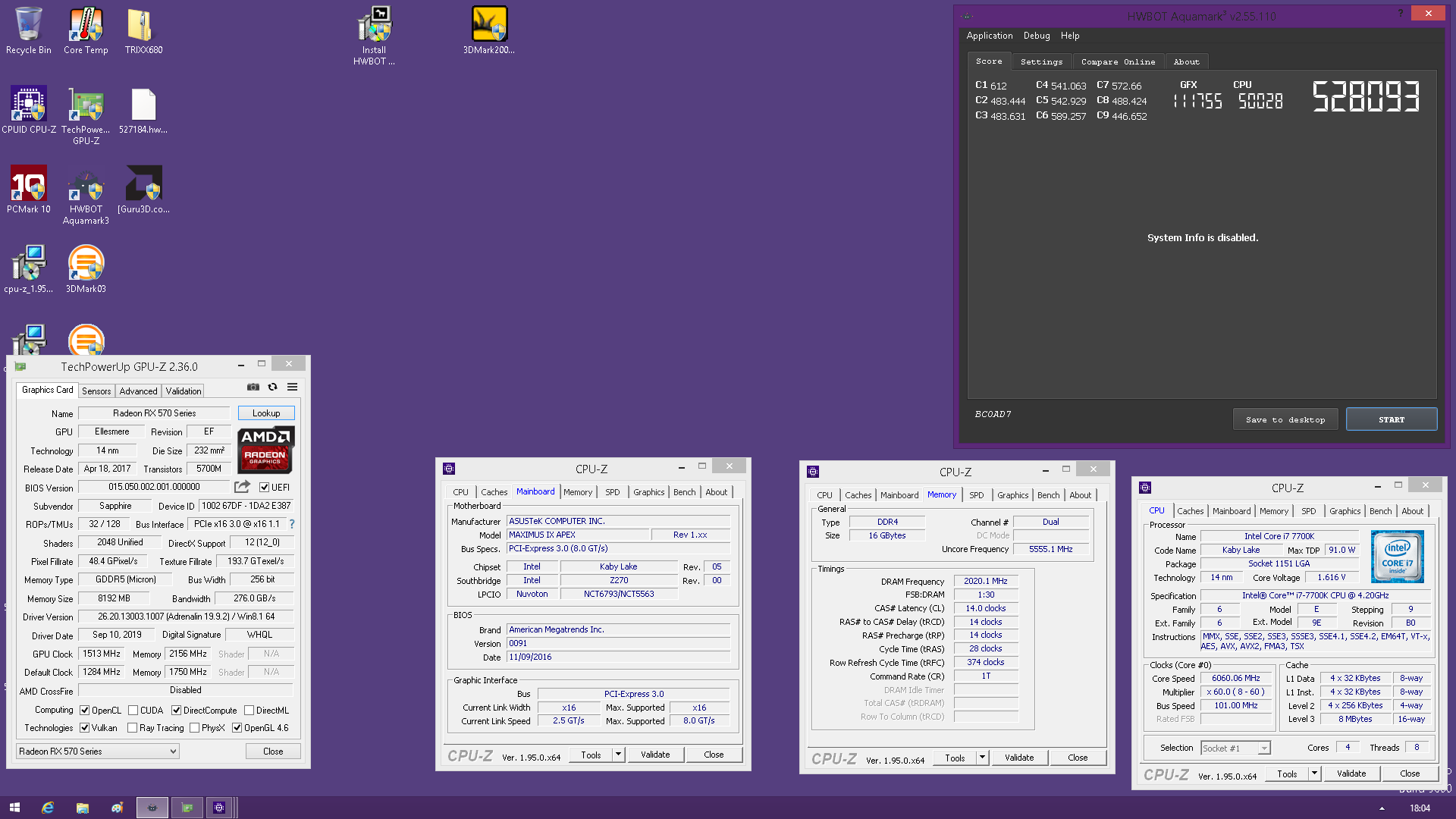Viewport: 1456px width, 819px height.
Task: Open the Radeon RX 570 Series dropdown
Action: tap(98, 752)
